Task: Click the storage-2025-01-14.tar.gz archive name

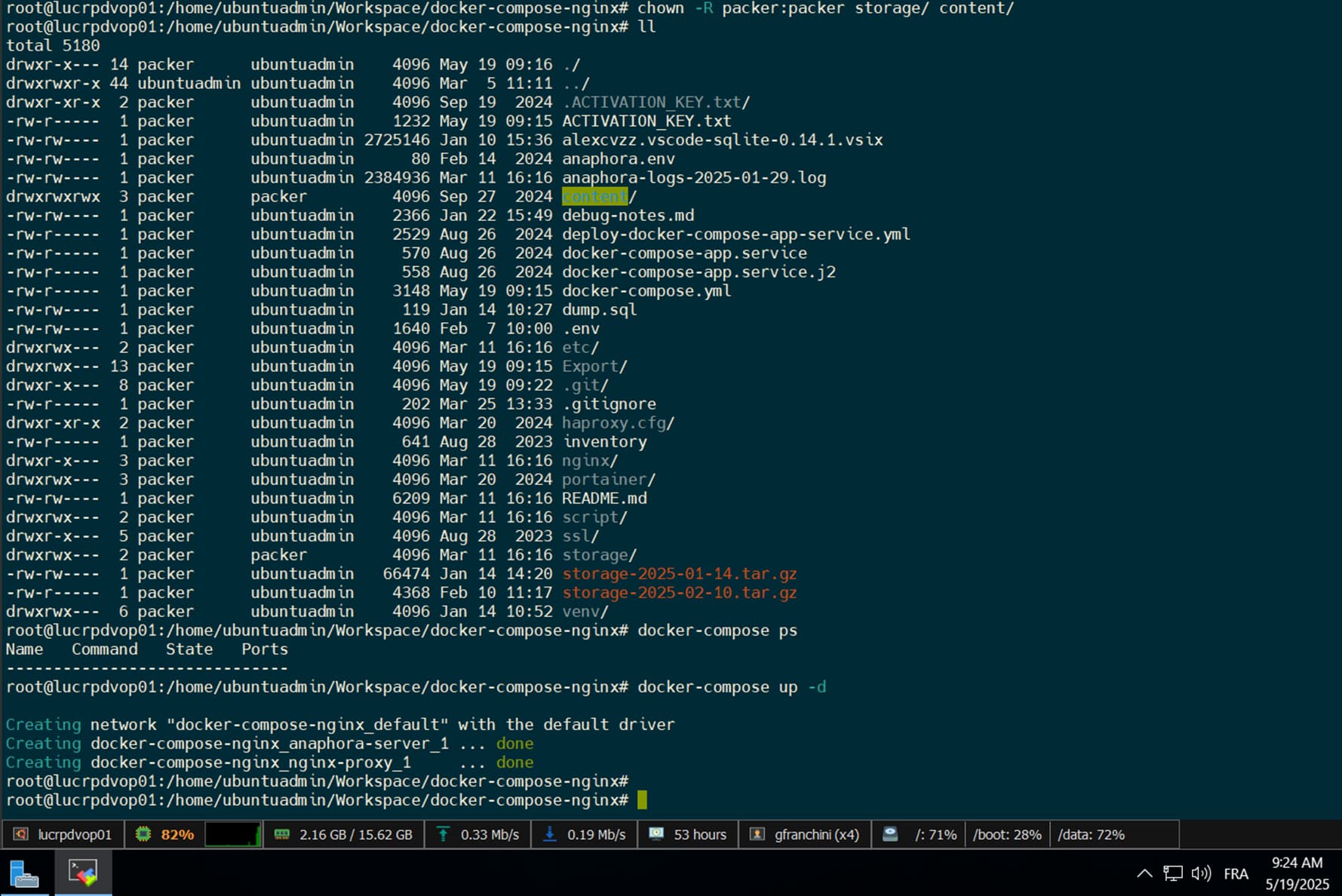Action: tap(680, 574)
